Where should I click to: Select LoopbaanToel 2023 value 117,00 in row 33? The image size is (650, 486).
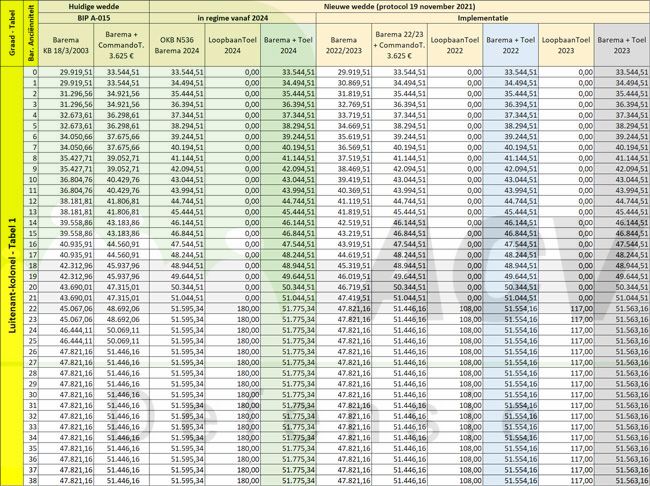pyautogui.click(x=566, y=427)
